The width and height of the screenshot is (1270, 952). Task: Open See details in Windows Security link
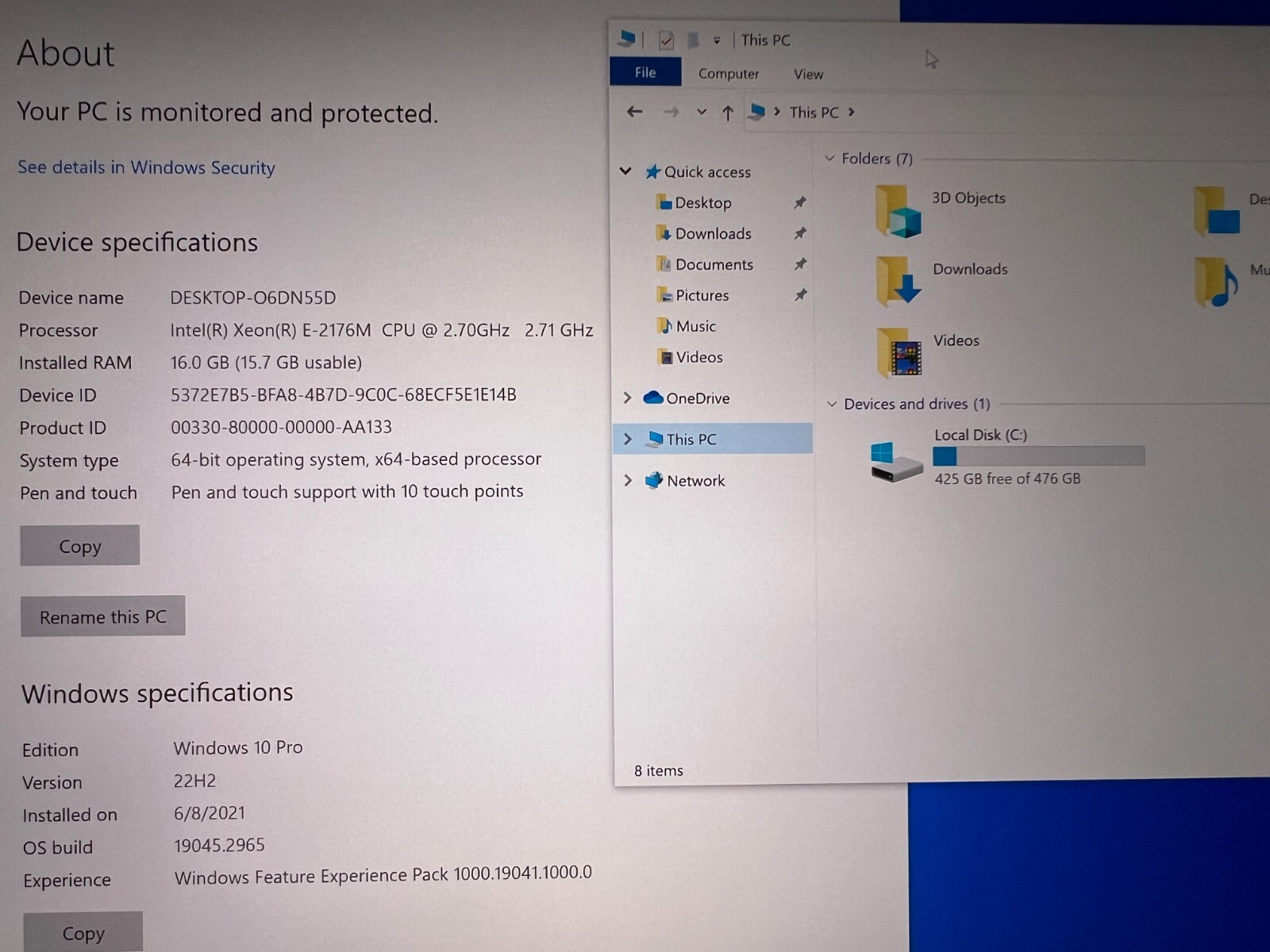coord(146,167)
